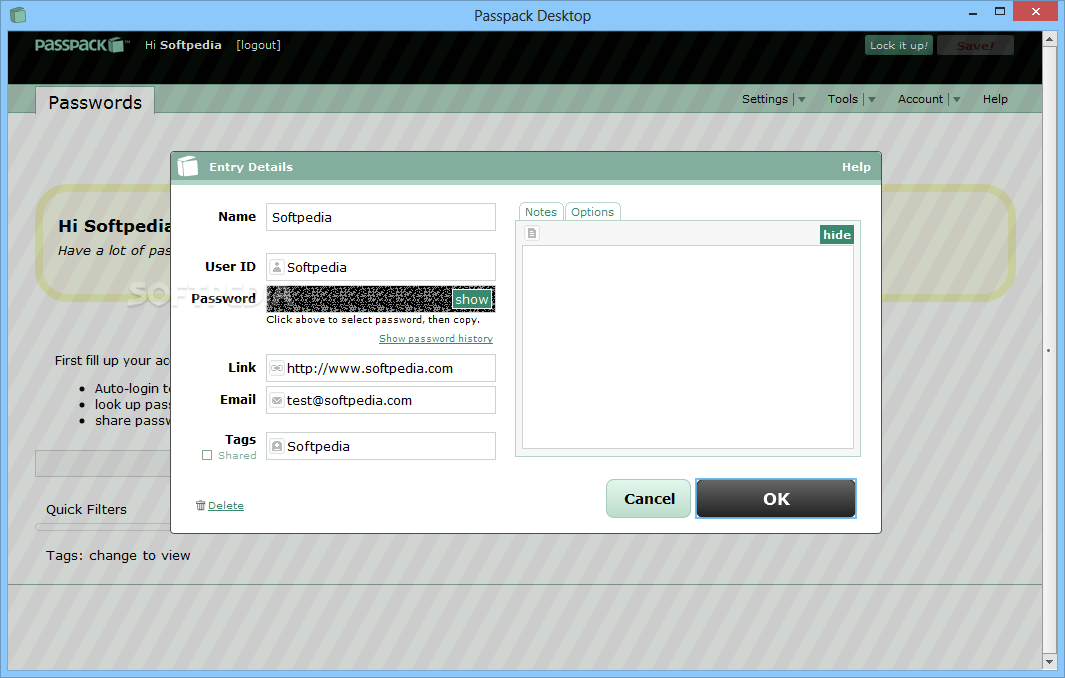Viewport: 1065px width, 678px height.
Task: Switch to the Options tab
Action: (x=592, y=212)
